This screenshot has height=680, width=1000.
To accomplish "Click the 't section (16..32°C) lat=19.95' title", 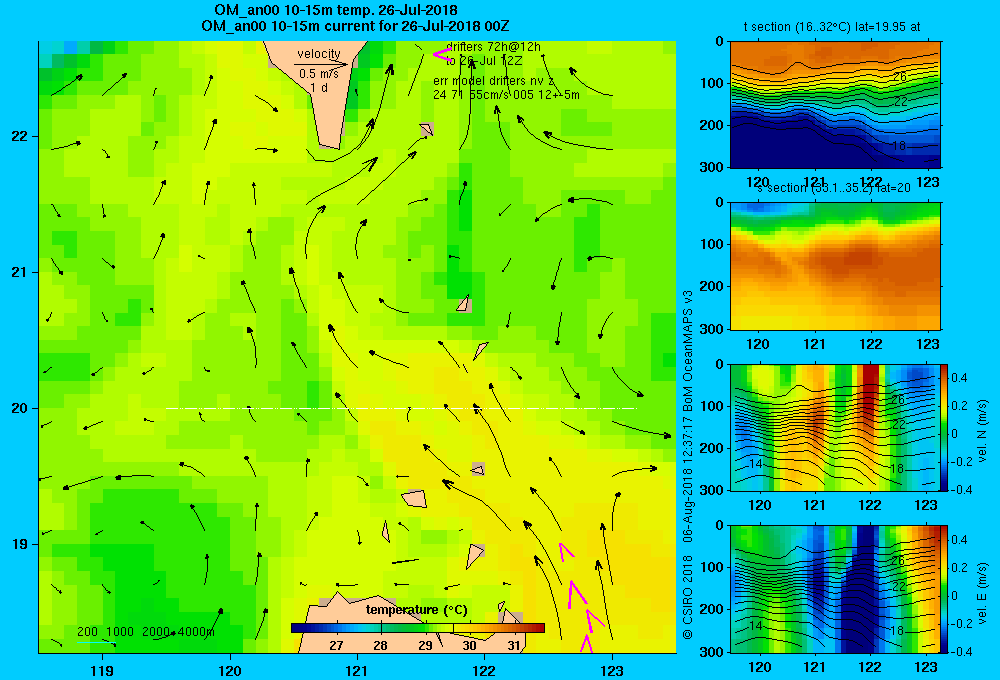I will pyautogui.click(x=832, y=27).
